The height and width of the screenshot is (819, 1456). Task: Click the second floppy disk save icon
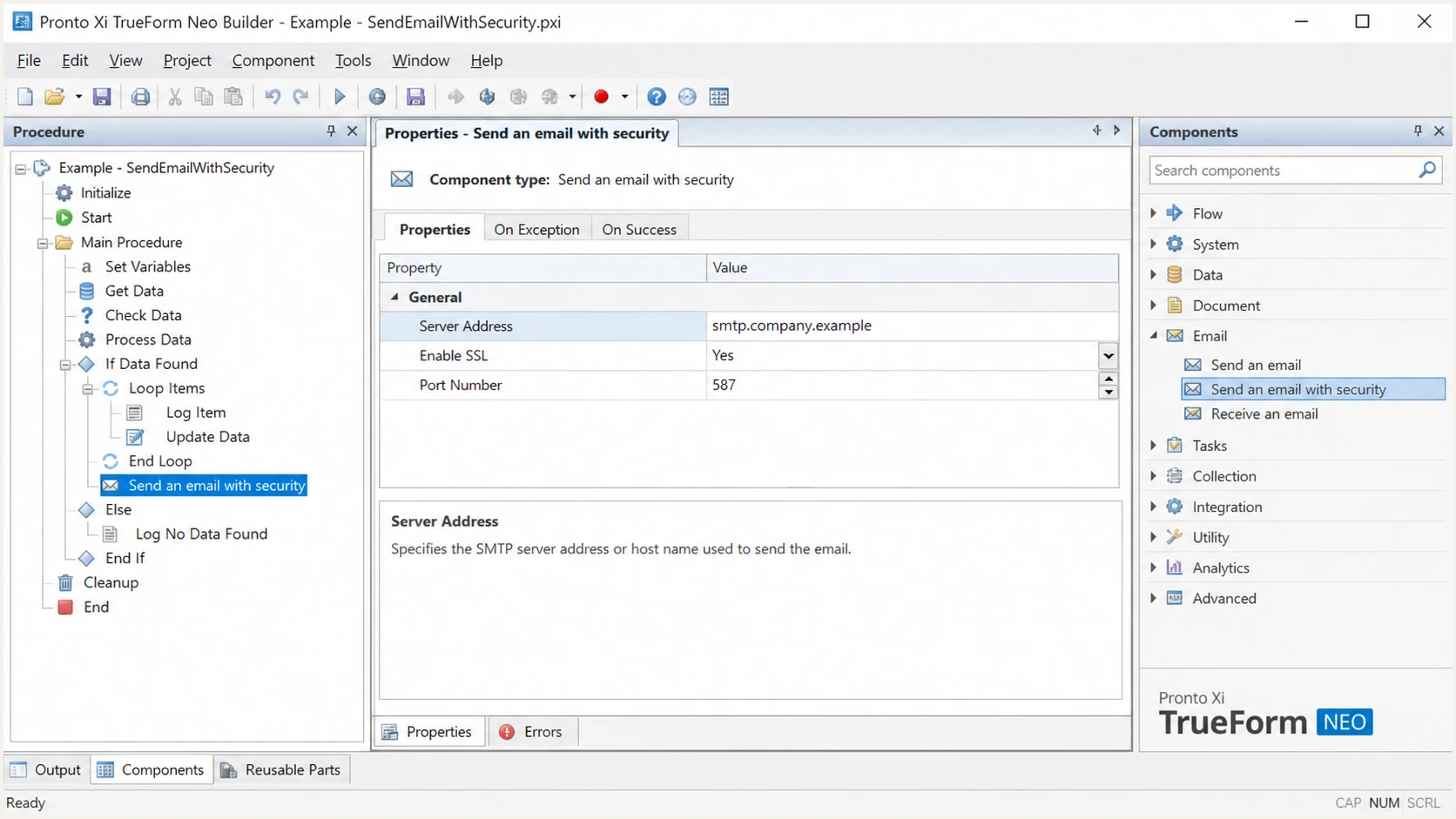pos(415,97)
